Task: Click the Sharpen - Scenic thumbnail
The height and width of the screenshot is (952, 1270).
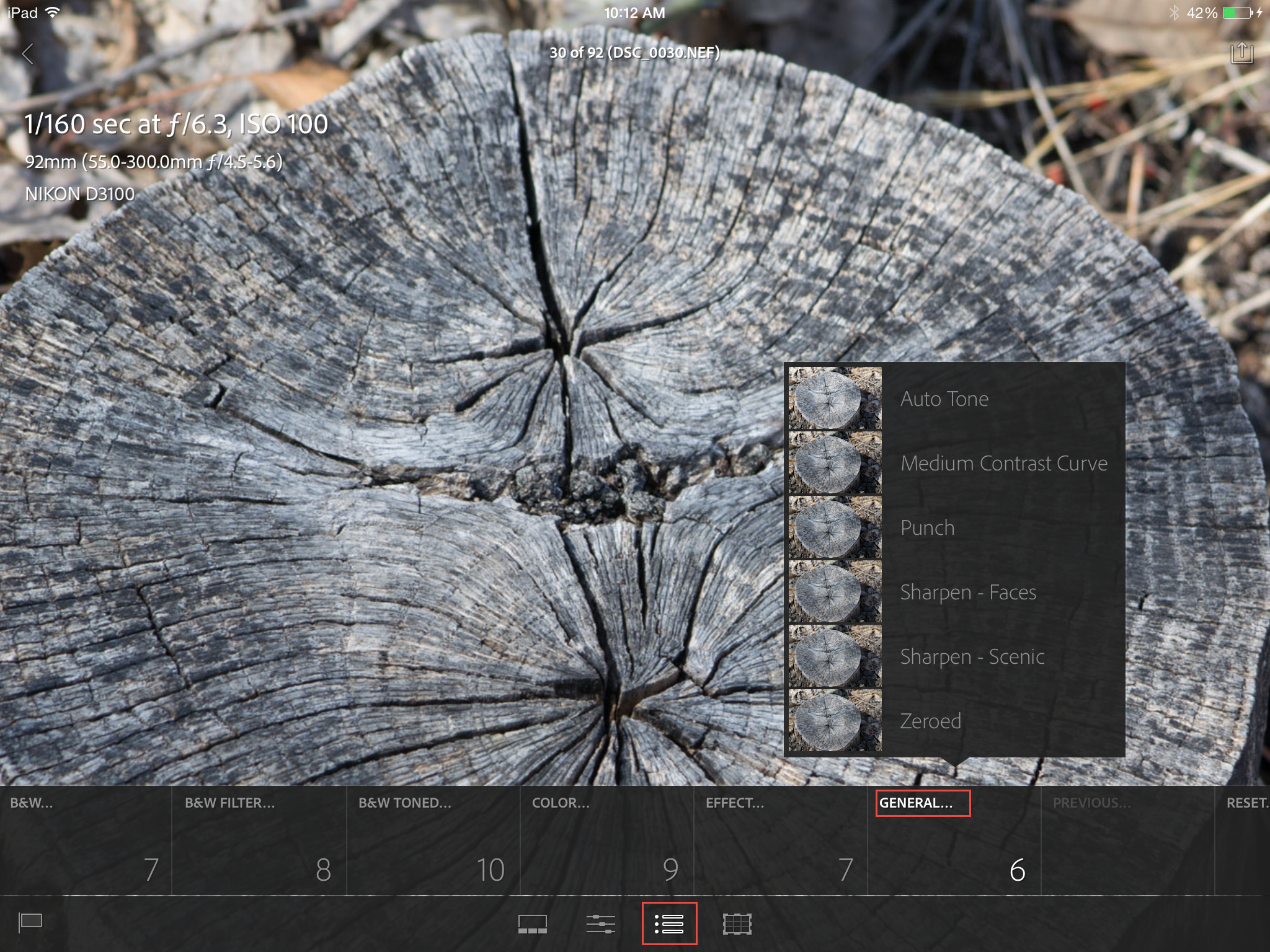Action: (835, 656)
